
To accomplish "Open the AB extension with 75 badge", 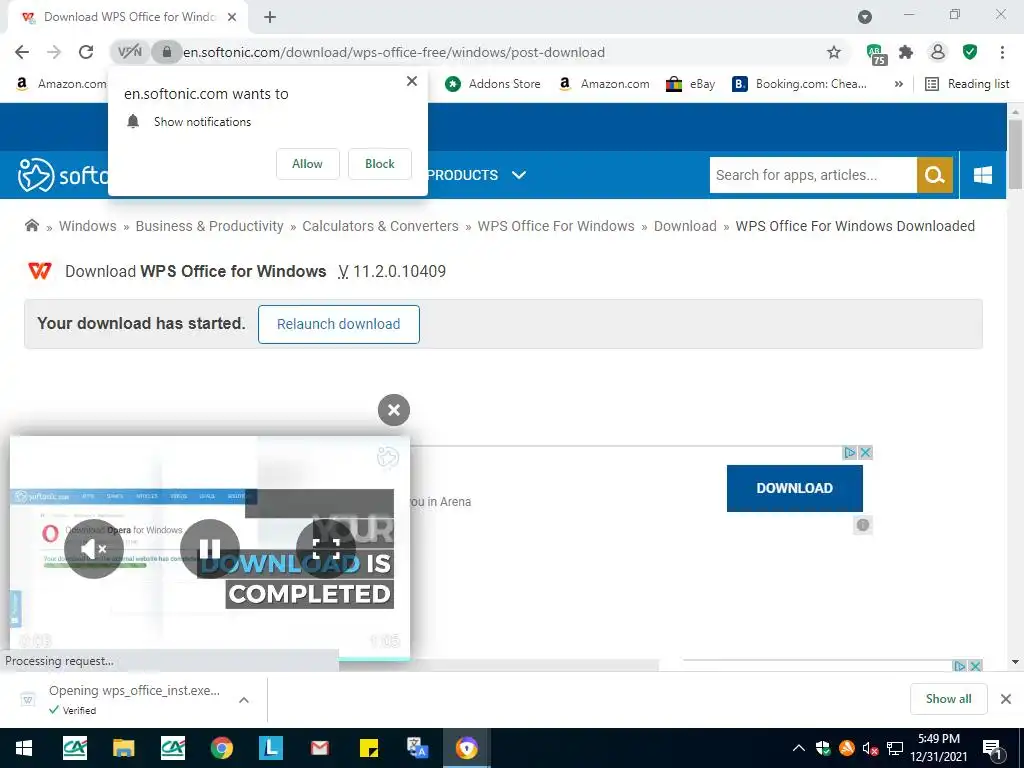I will tap(876, 54).
